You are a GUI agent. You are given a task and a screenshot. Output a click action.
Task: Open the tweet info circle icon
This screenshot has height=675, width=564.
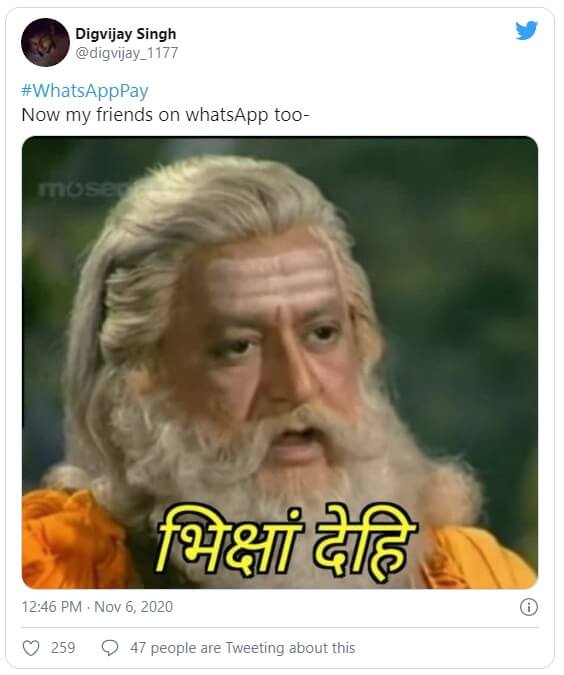[x=529, y=607]
